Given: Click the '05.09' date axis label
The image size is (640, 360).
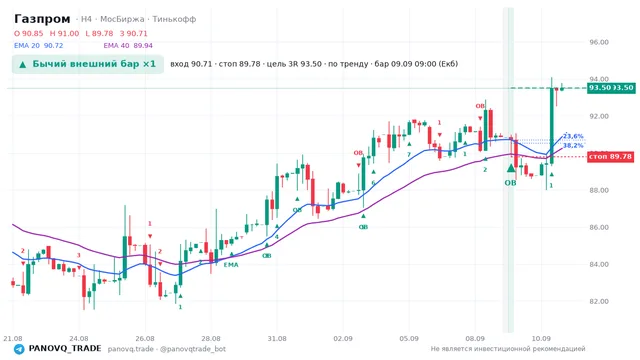Looking at the screenshot, I should [x=409, y=338].
